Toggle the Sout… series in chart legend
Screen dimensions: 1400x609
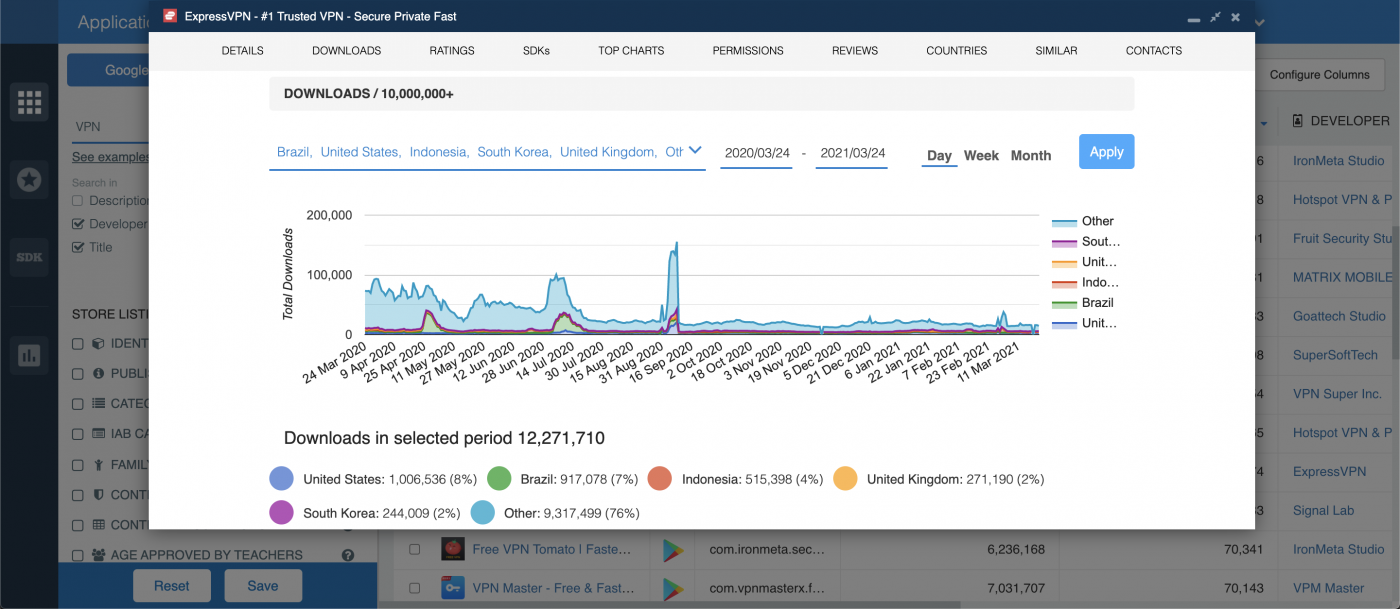tap(1086, 242)
